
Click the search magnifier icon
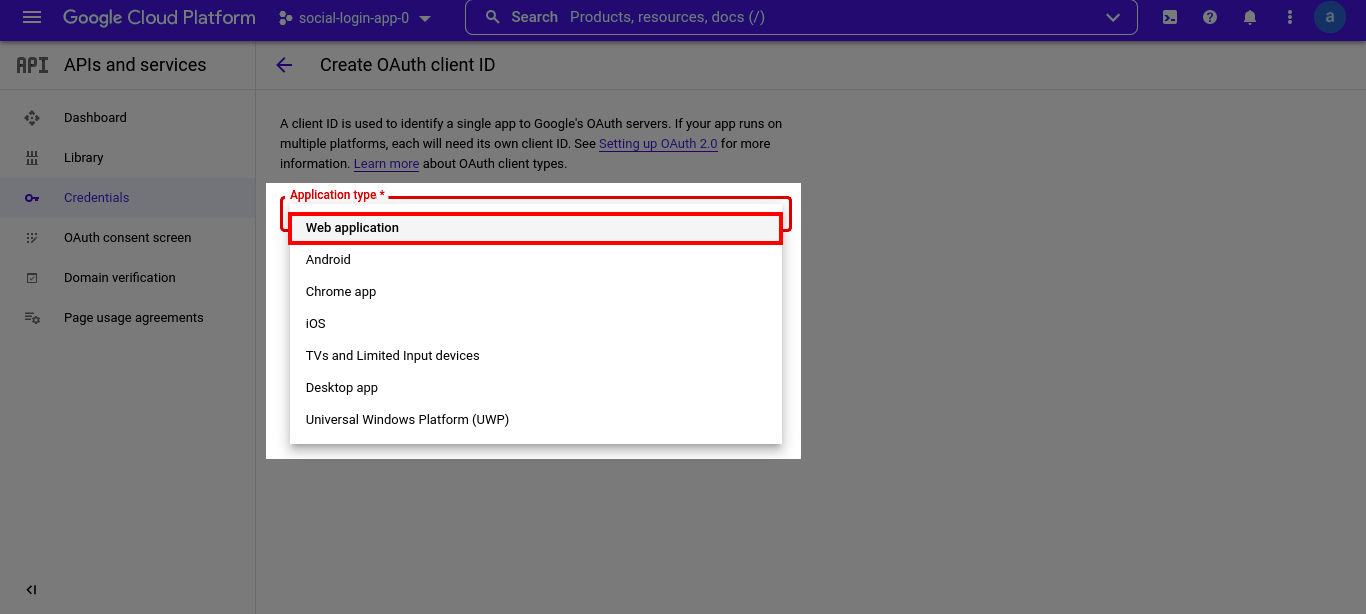[x=492, y=17]
